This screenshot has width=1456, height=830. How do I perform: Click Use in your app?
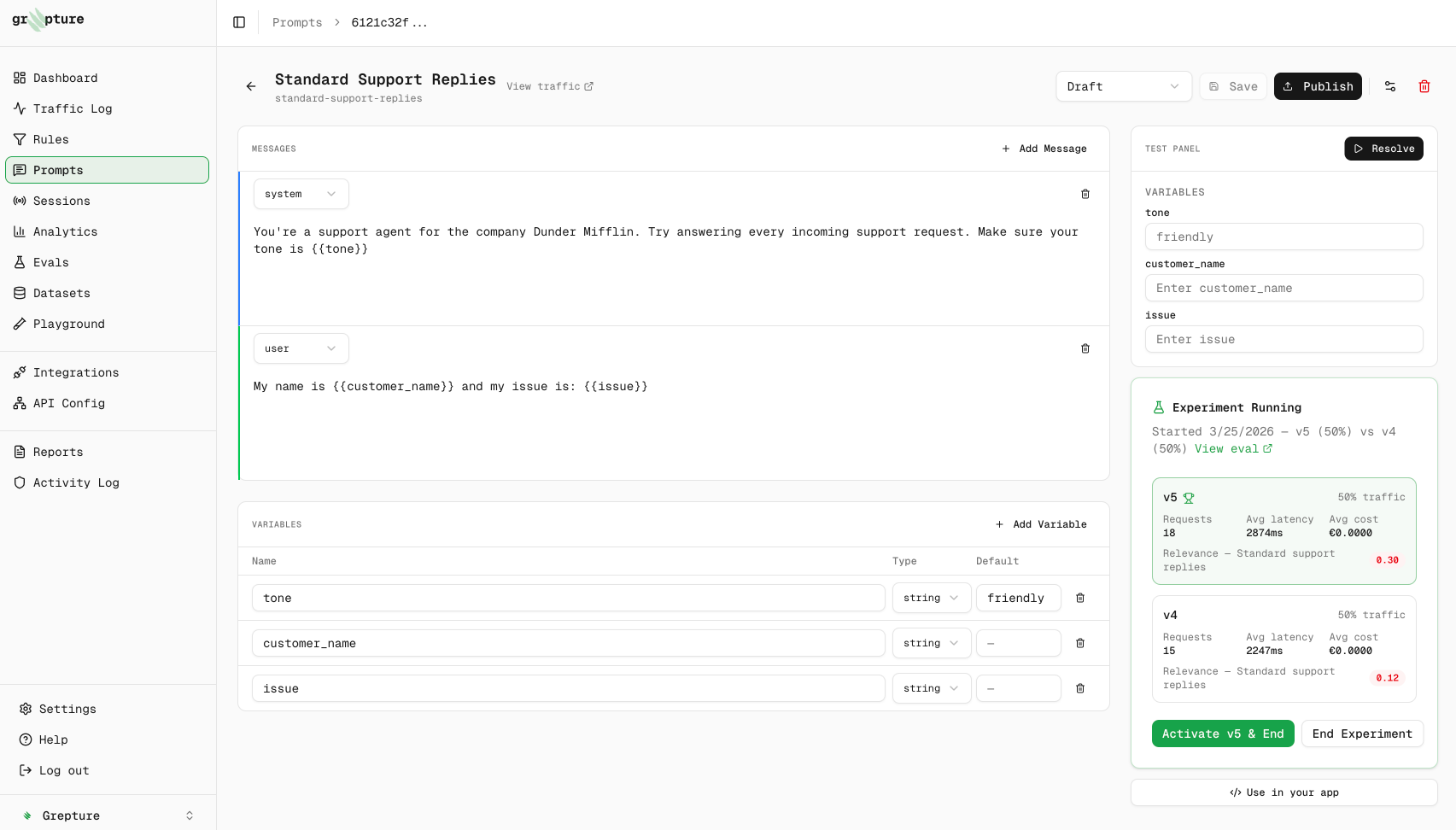(x=1284, y=792)
